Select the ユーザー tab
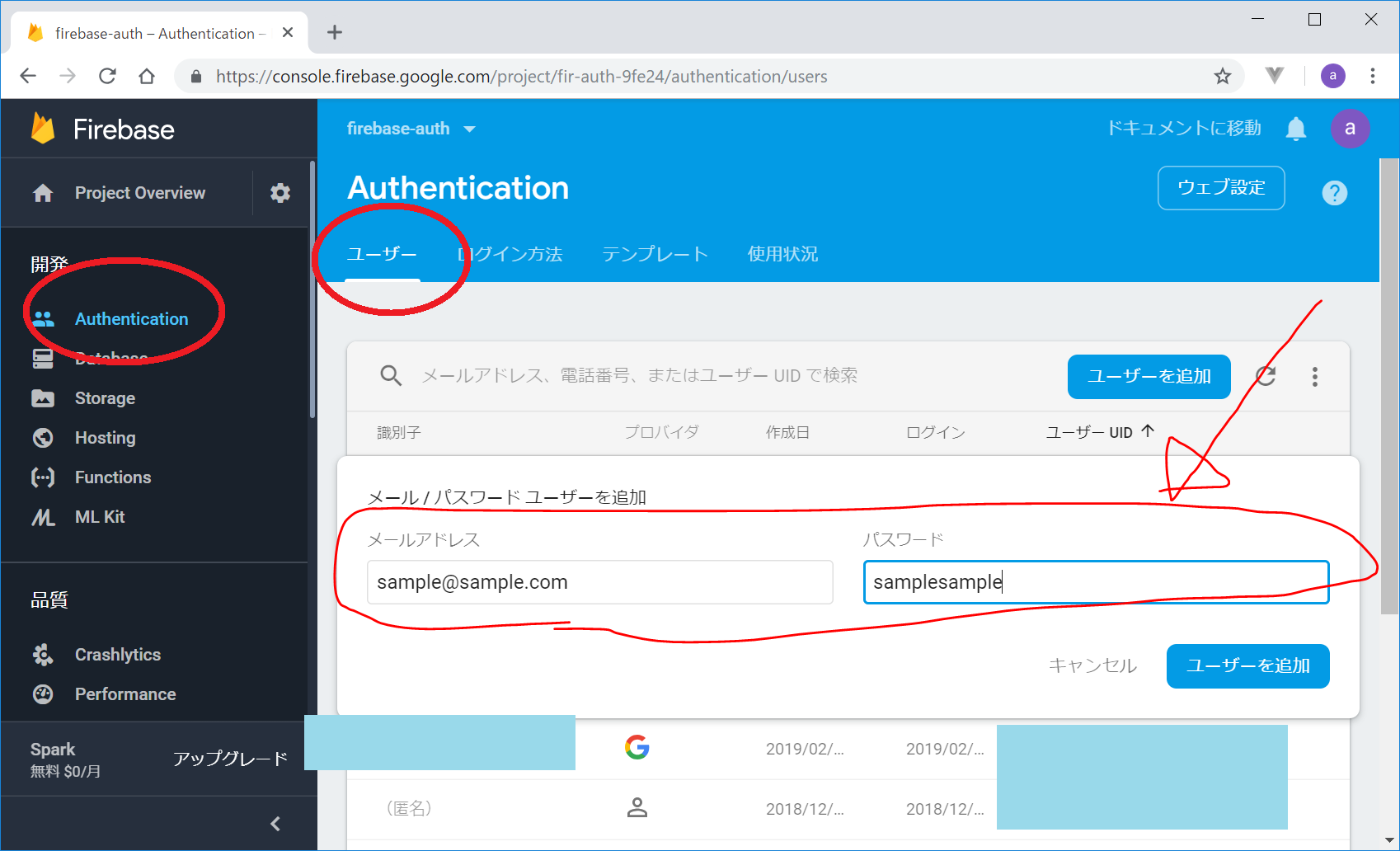The width and height of the screenshot is (1400, 851). 382,254
